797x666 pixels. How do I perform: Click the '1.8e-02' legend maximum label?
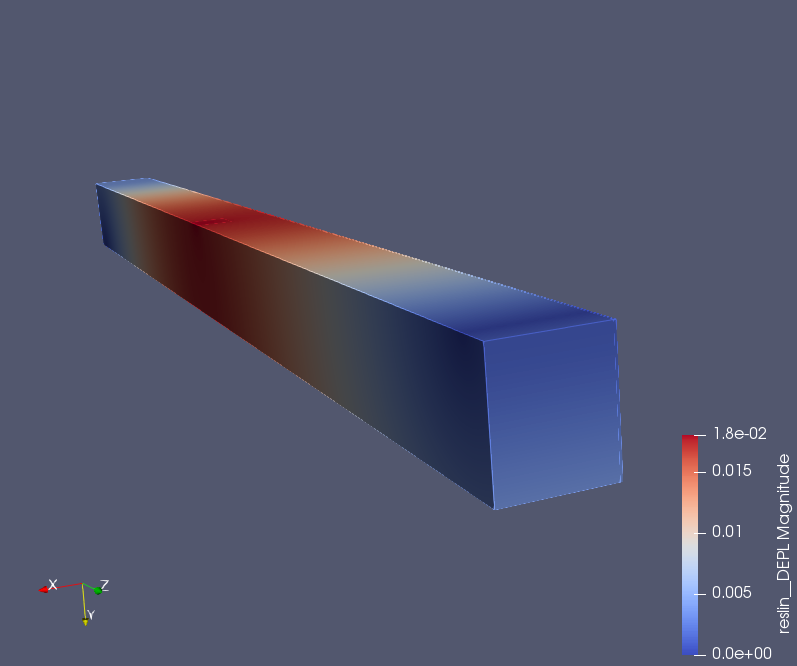coord(740,434)
